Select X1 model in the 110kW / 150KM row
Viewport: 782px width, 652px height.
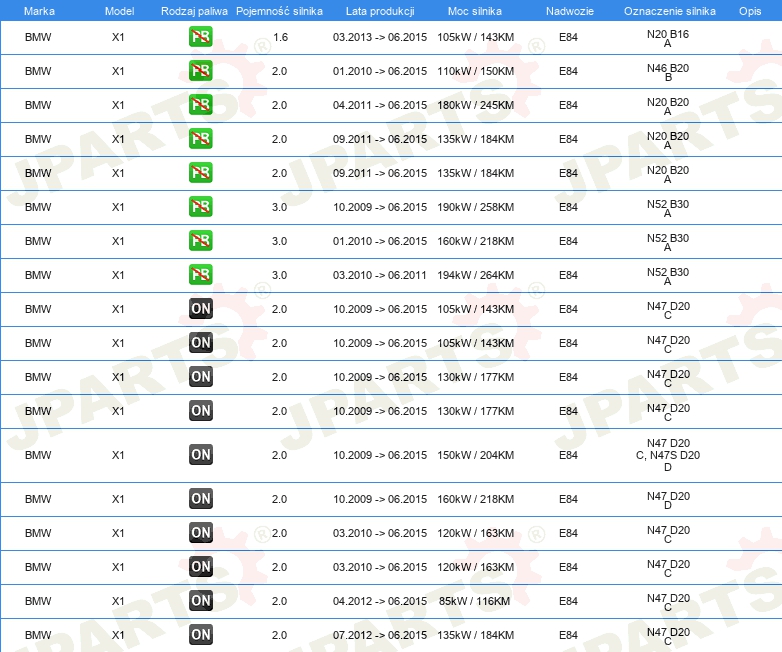118,71
